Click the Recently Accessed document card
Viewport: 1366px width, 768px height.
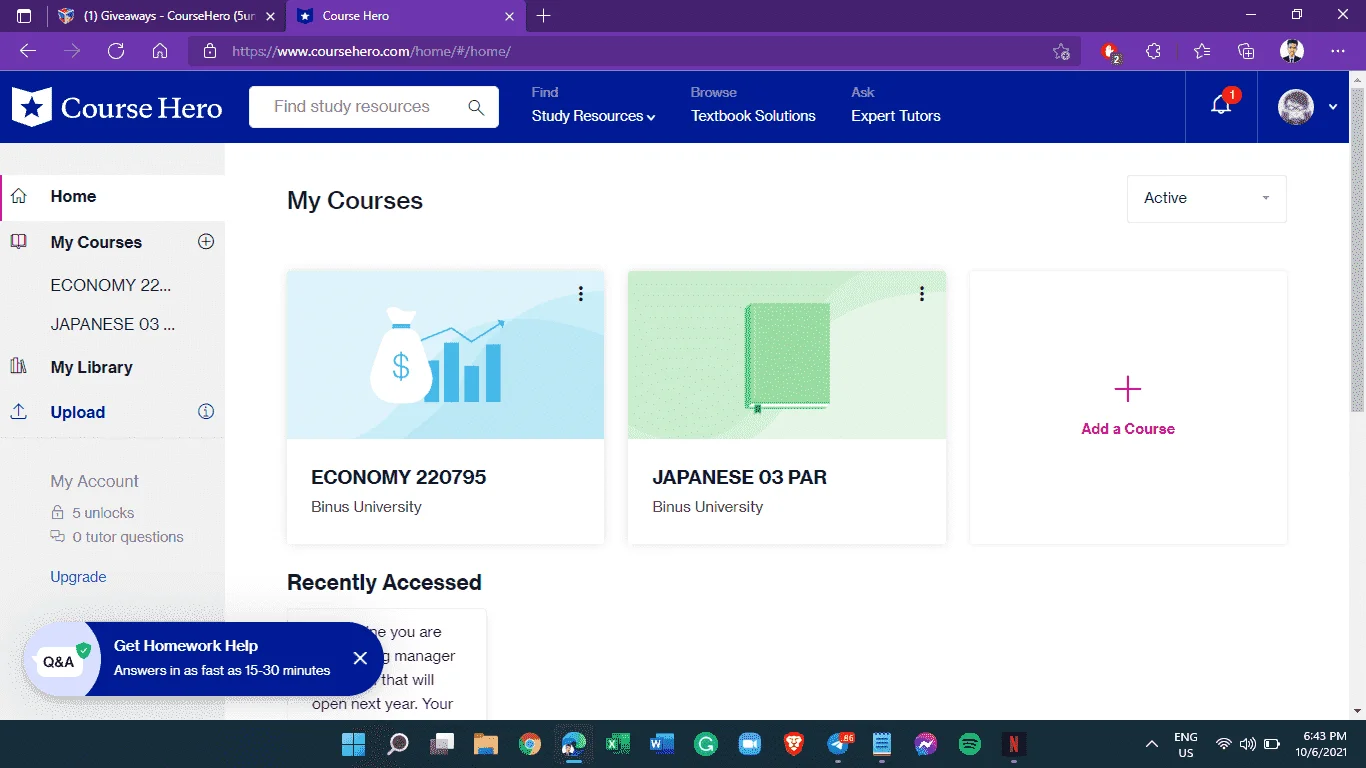387,664
